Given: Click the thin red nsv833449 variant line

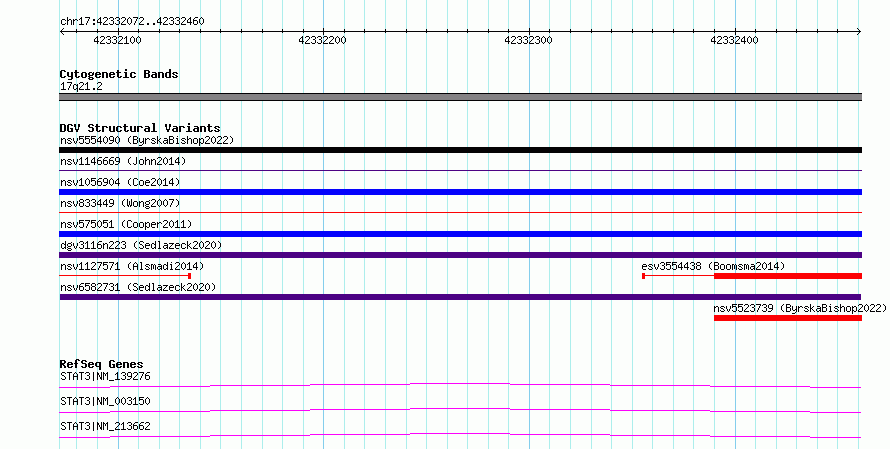Looking at the screenshot, I should [460, 212].
